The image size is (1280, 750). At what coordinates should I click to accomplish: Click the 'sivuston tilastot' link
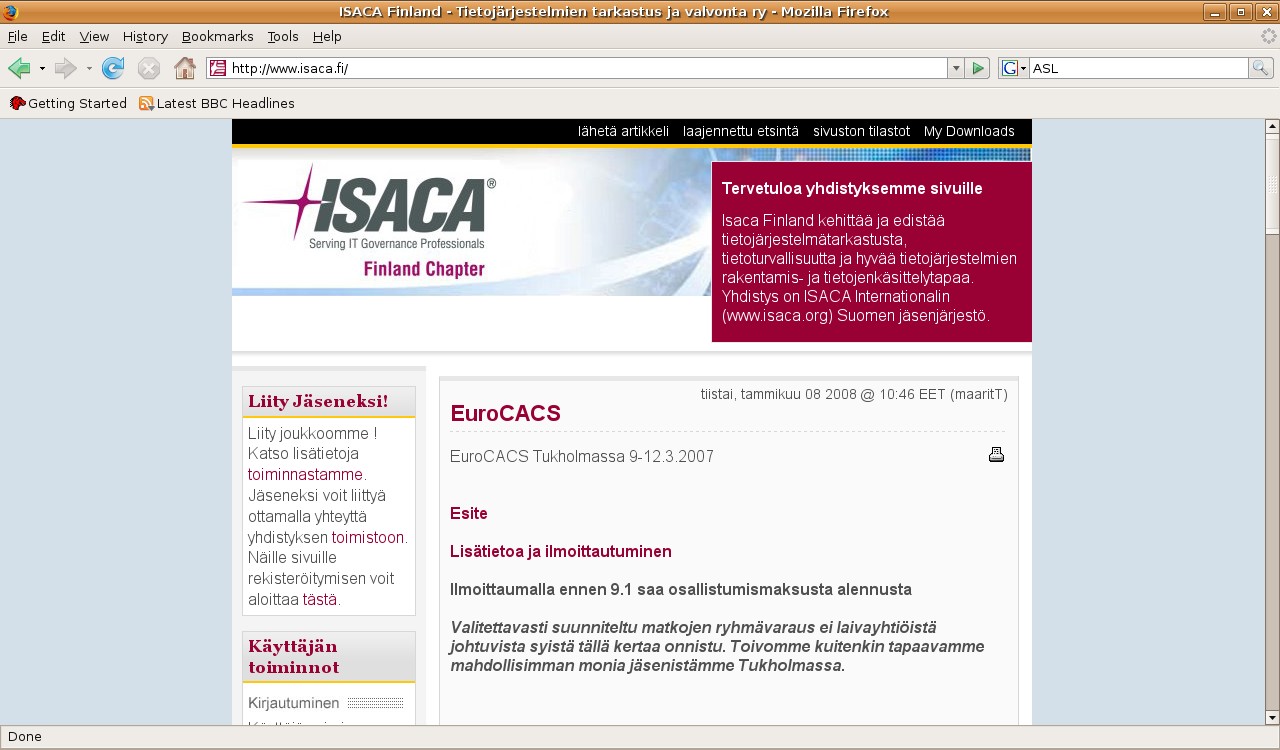tap(861, 131)
